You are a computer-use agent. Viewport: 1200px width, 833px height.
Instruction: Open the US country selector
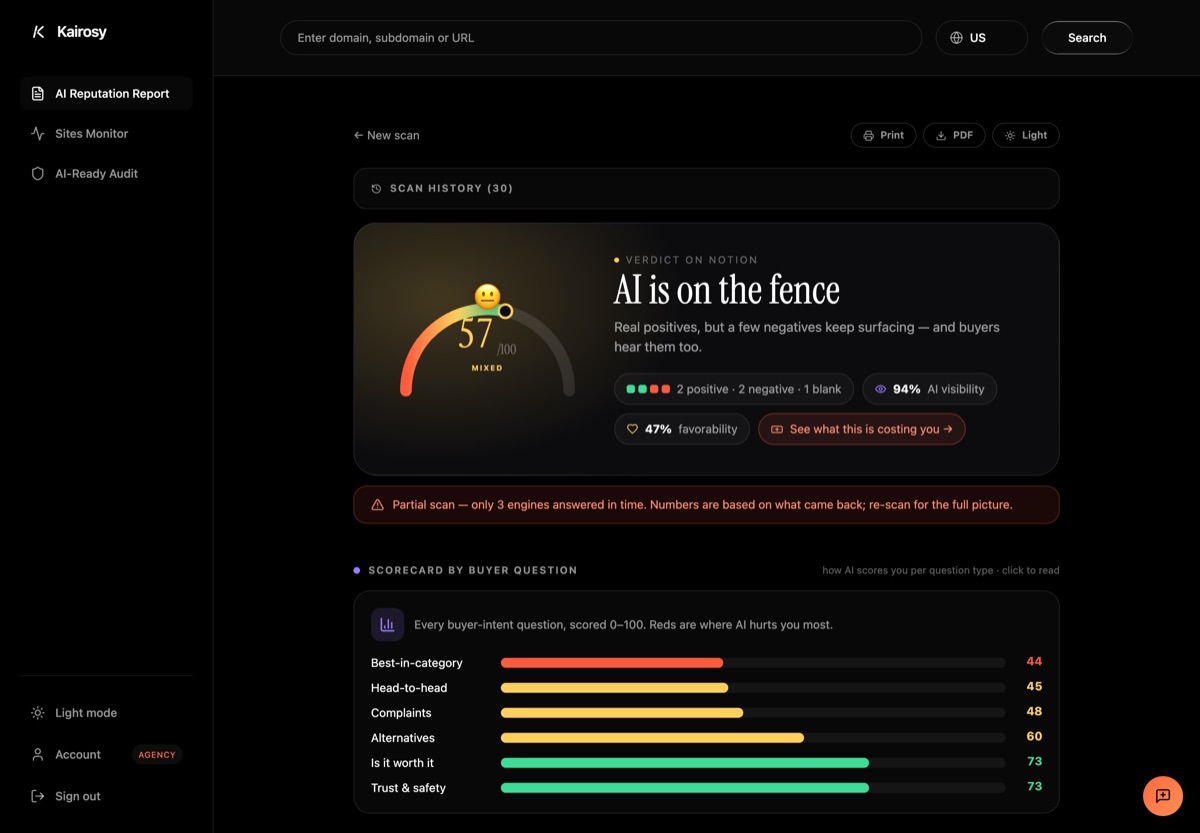[x=981, y=38]
